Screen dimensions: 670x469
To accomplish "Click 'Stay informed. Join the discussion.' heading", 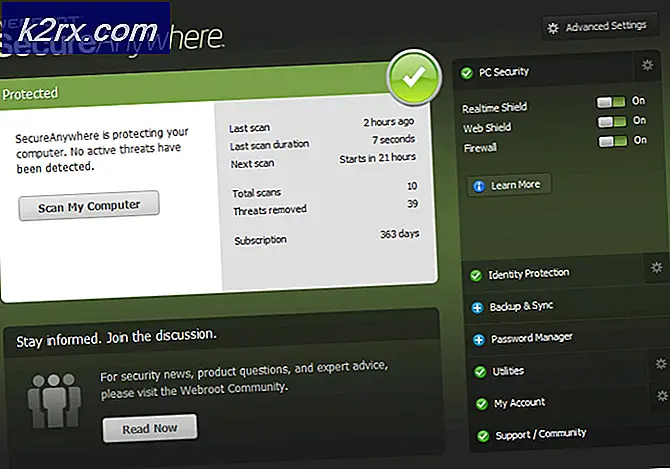I will pos(116,338).
